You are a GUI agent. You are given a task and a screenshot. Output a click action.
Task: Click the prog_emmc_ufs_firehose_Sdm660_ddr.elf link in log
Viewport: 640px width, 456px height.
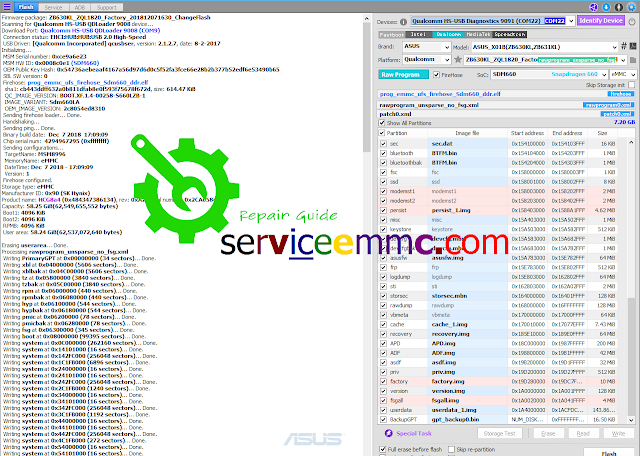click(88, 82)
